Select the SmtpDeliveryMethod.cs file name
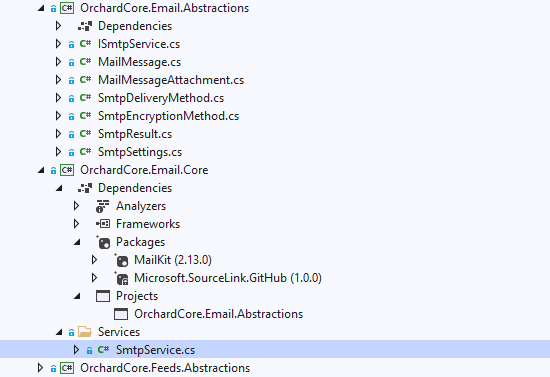 point(161,98)
